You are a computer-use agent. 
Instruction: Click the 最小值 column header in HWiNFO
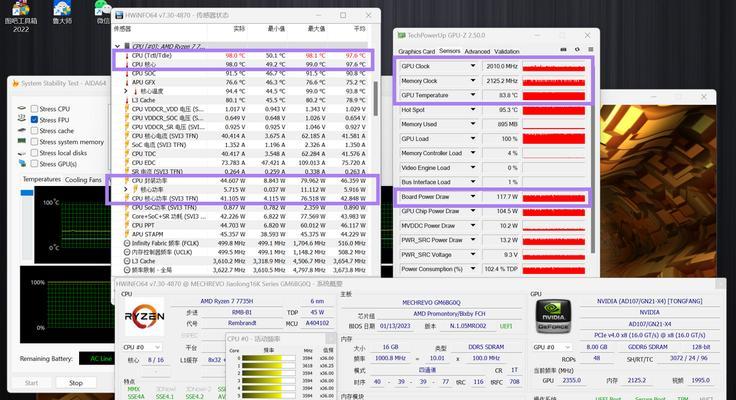(x=276, y=29)
